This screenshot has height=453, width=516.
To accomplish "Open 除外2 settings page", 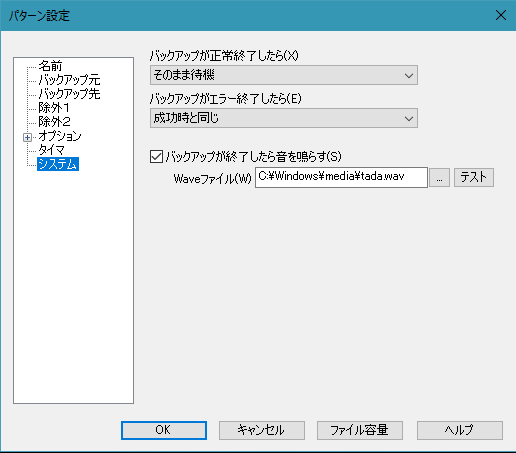I will tap(54, 122).
